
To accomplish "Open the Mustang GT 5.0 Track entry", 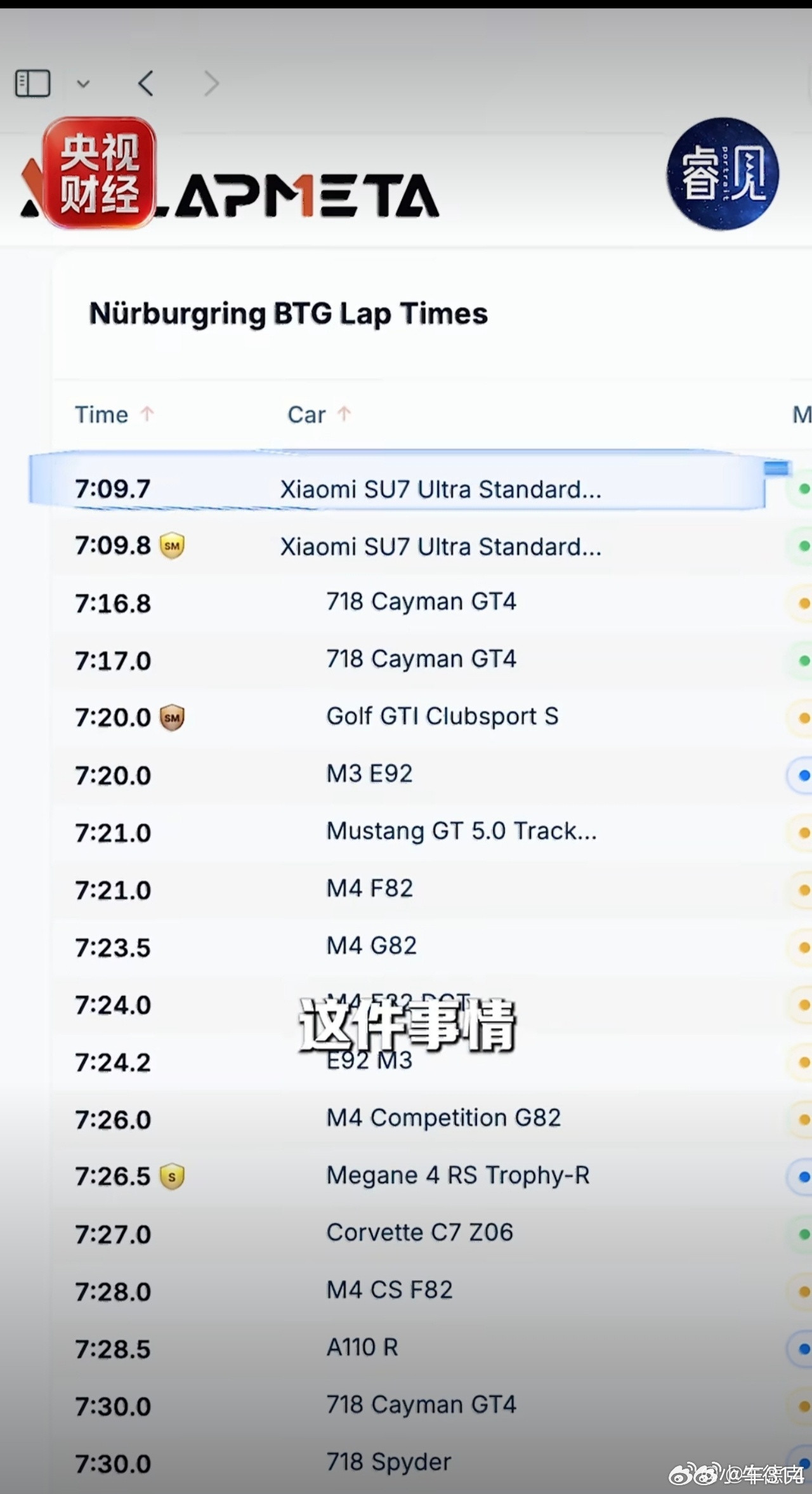I will [x=462, y=831].
